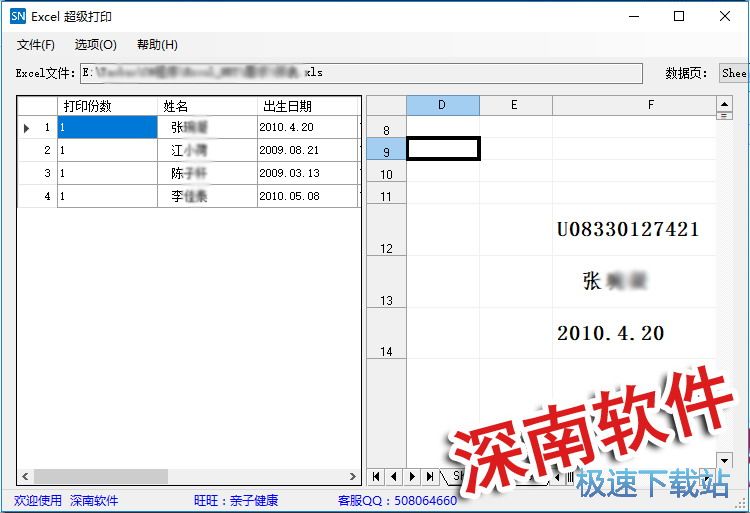Open the 文件(F) menu
The image size is (750, 513).
[x=36, y=45]
